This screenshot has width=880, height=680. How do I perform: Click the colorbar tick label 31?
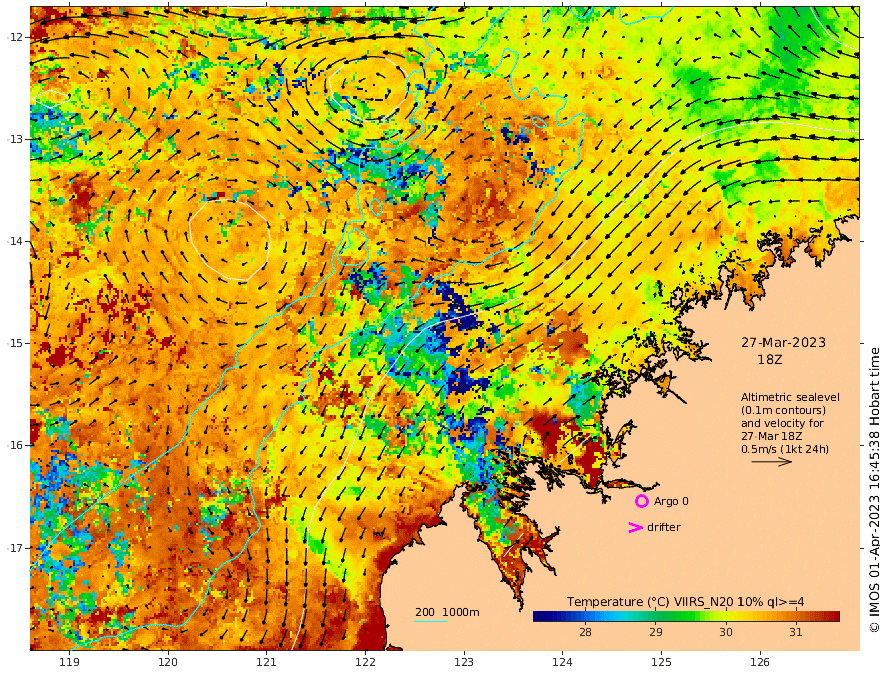tap(795, 632)
